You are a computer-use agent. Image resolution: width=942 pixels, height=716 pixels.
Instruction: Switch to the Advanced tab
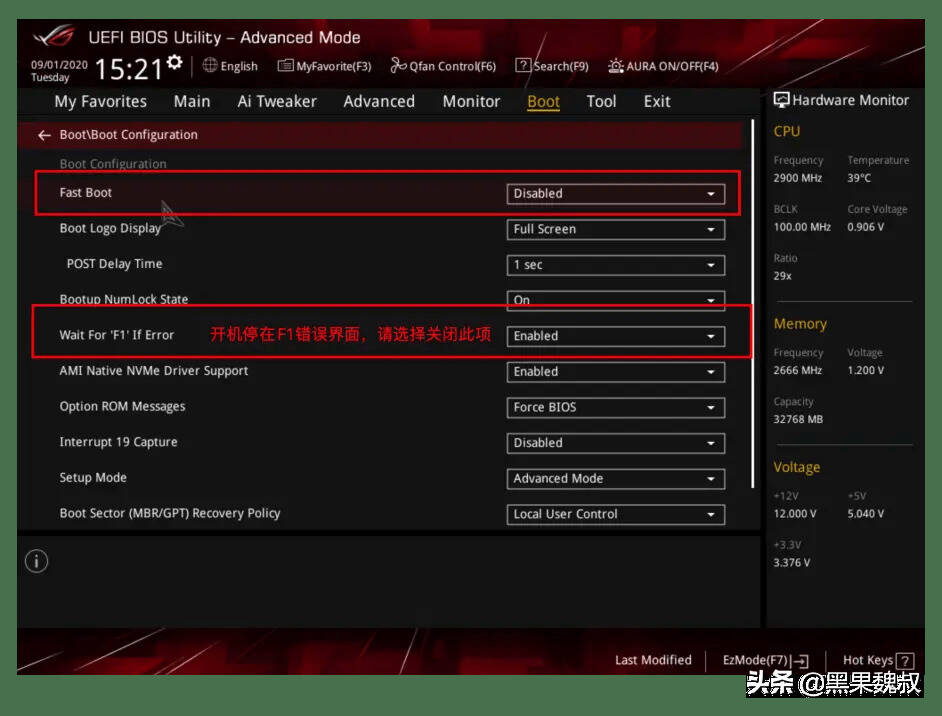379,102
